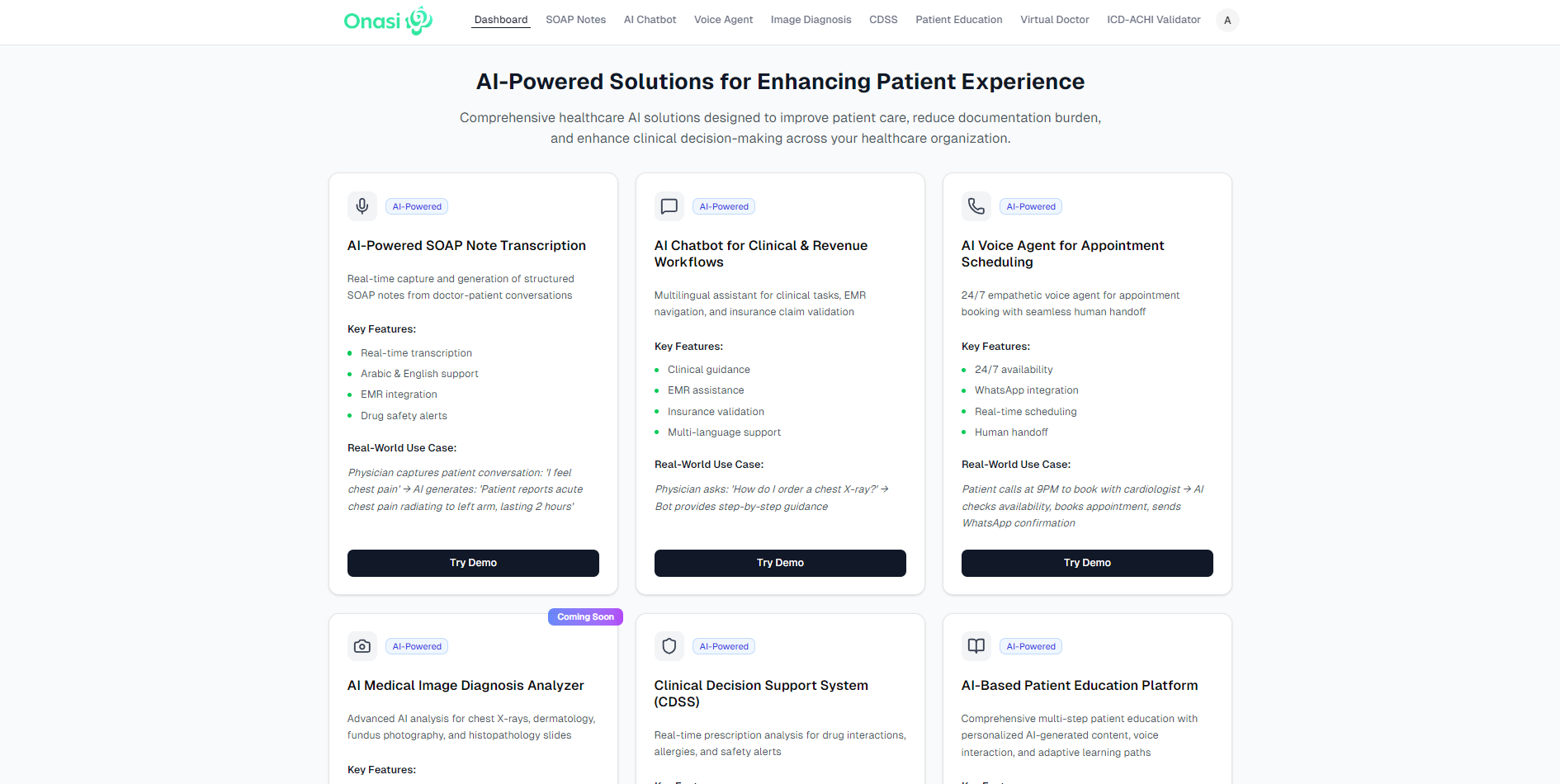Open the ICD-ACHI Validator section

click(x=1154, y=19)
